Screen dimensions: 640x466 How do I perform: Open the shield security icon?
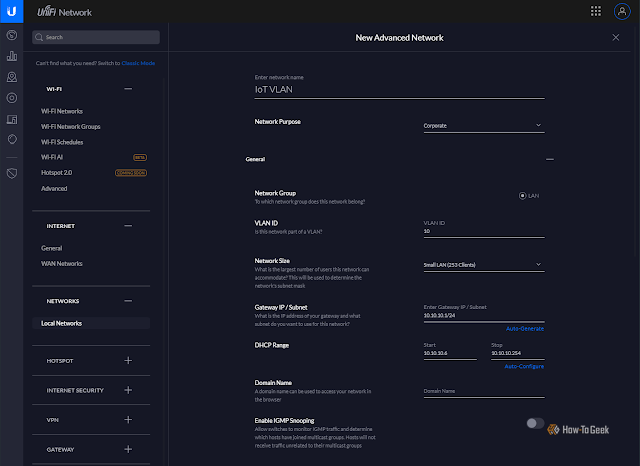click(12, 173)
